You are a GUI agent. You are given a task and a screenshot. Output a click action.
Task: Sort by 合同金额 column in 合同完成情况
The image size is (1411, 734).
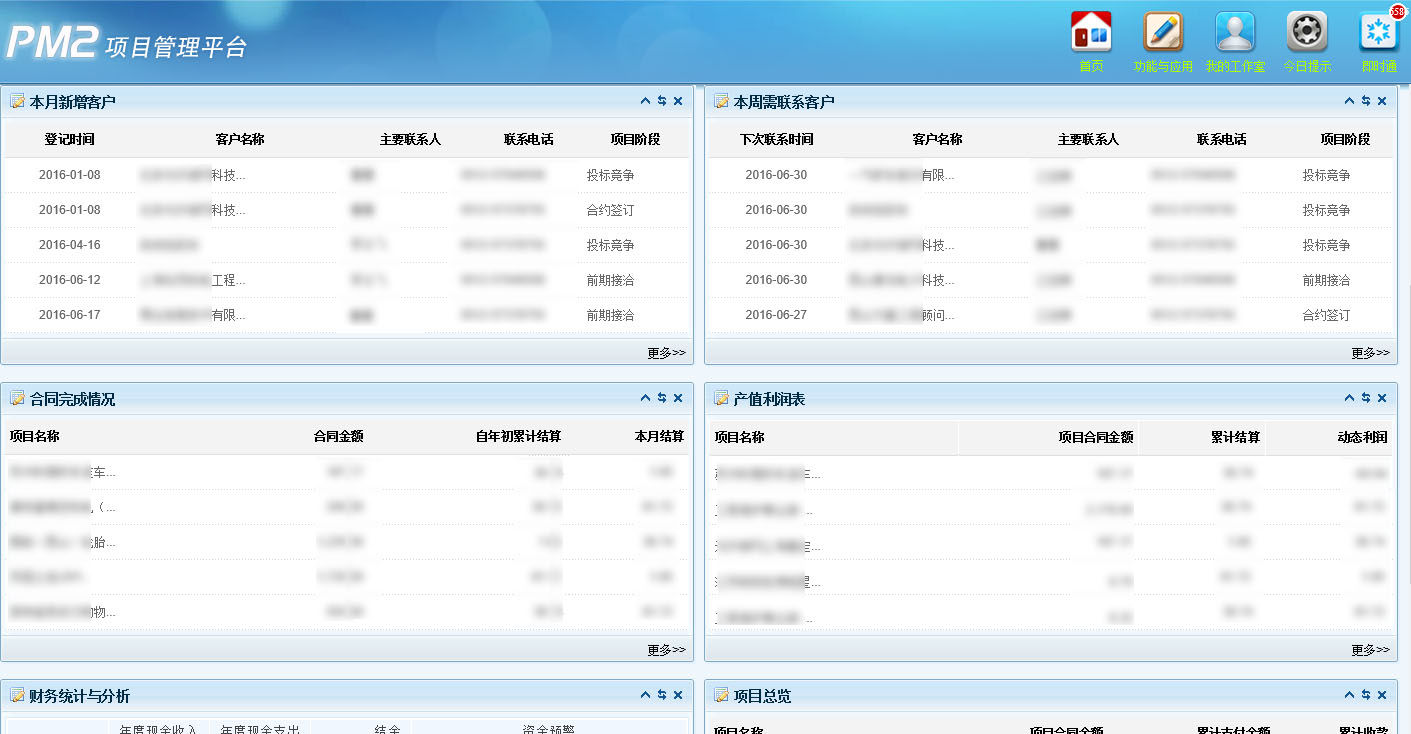pos(338,436)
